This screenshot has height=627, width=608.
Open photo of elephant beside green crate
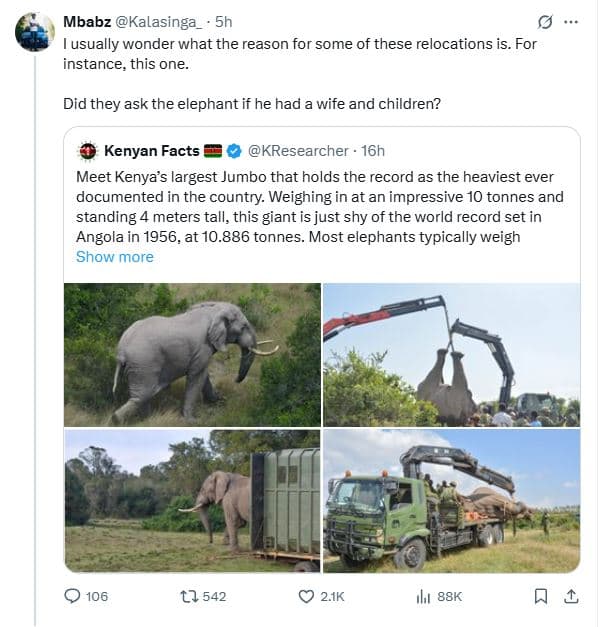(x=192, y=501)
